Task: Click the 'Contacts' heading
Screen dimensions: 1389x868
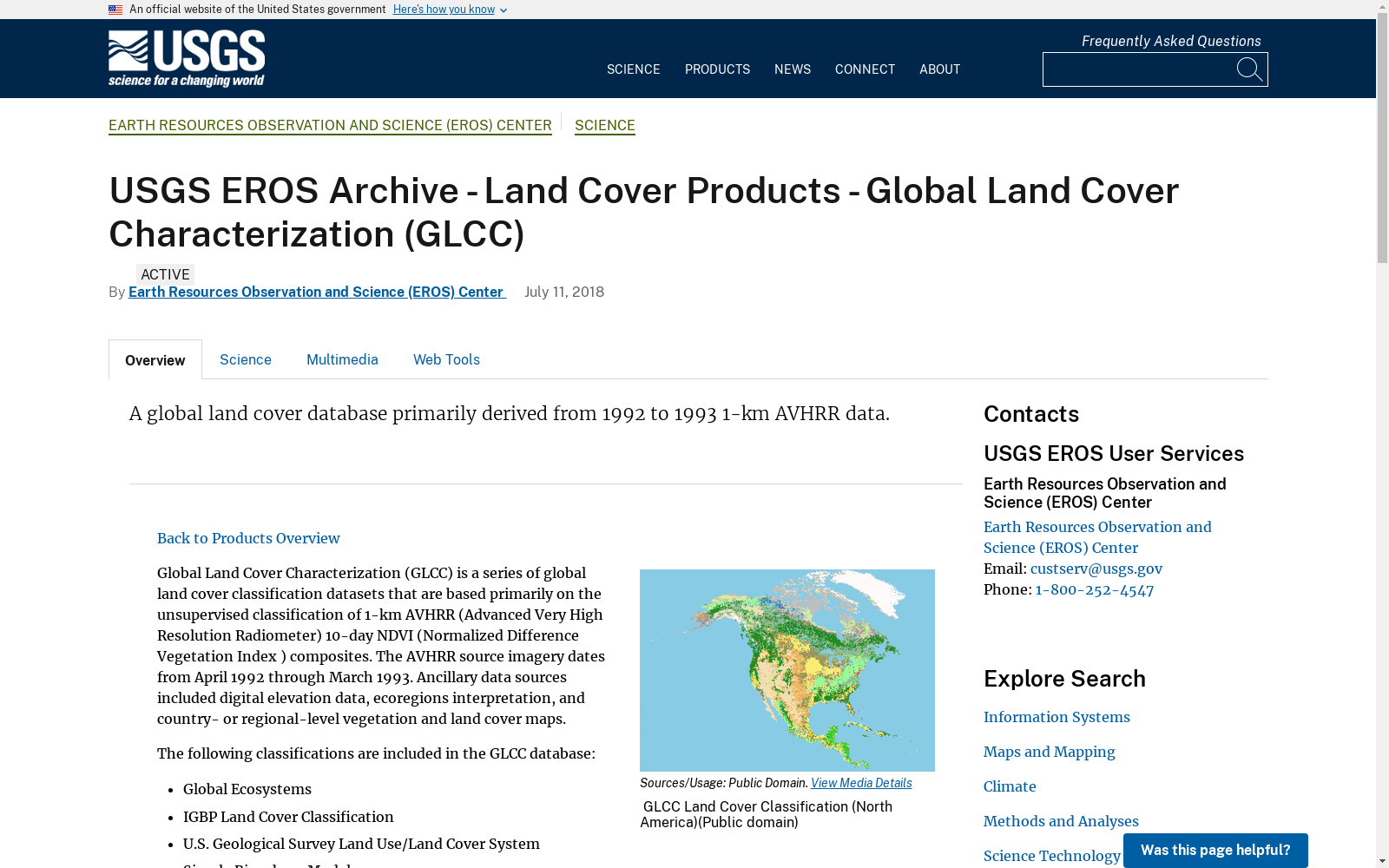Action: pyautogui.click(x=1031, y=414)
